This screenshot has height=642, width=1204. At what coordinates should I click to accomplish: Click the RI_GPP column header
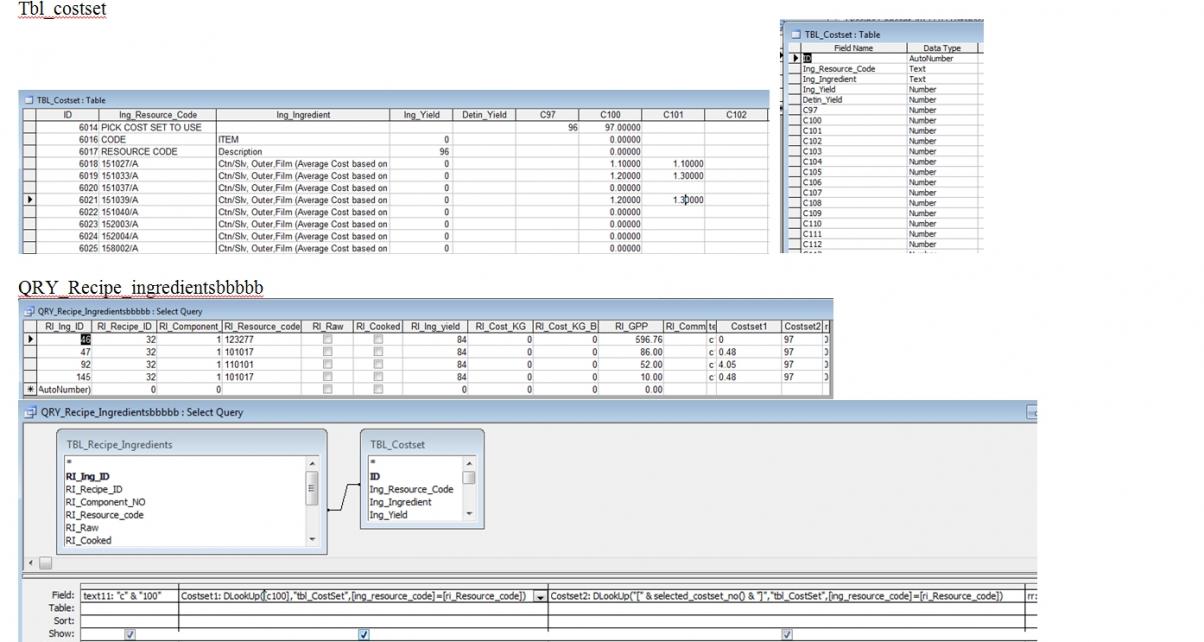click(631, 327)
